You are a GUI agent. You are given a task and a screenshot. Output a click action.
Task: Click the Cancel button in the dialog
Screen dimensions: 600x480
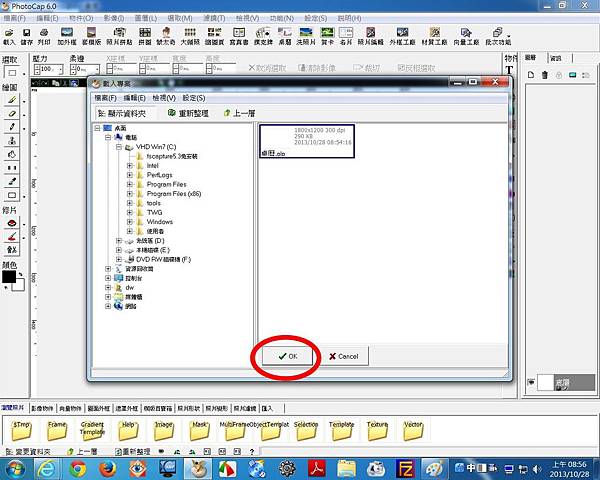pos(343,356)
